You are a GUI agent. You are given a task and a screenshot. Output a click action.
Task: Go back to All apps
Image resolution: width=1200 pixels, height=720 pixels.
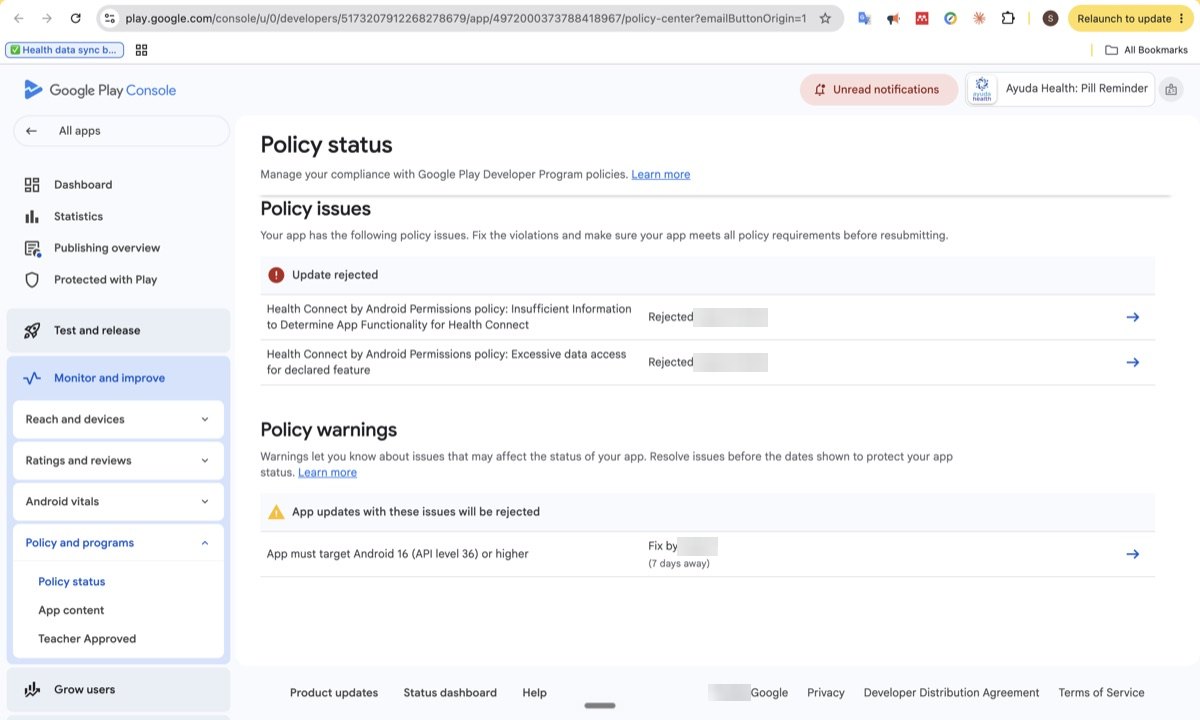pos(121,131)
